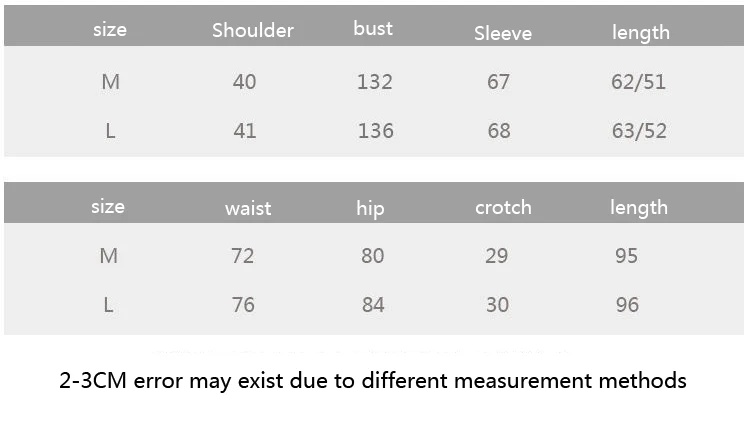Click the waist column header
This screenshot has height=430, width=750.
tap(248, 208)
